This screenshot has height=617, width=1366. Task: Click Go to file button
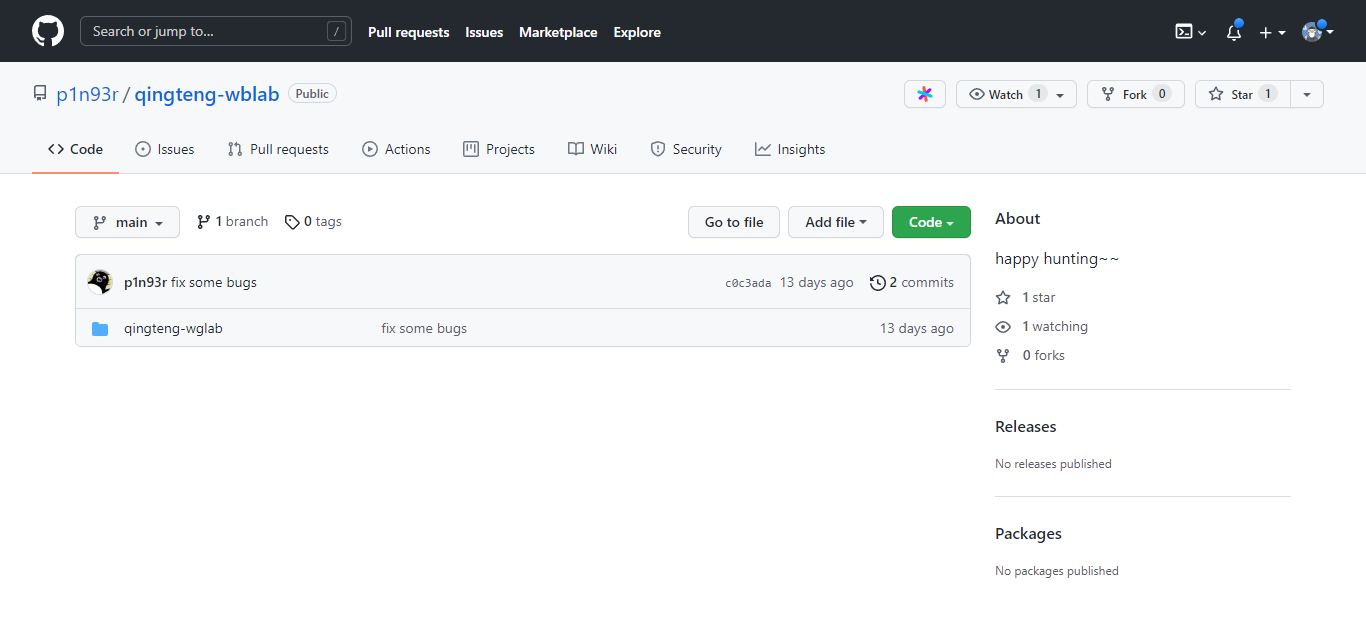coord(734,222)
